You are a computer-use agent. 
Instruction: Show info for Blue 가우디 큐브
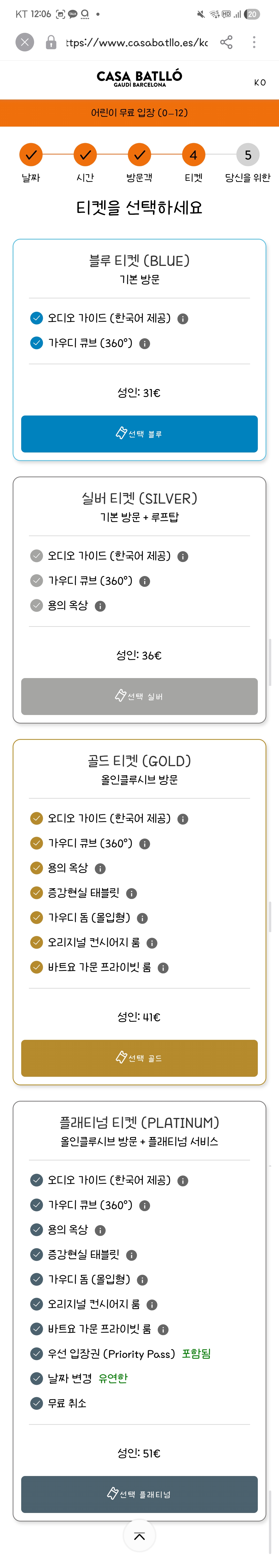tap(144, 343)
